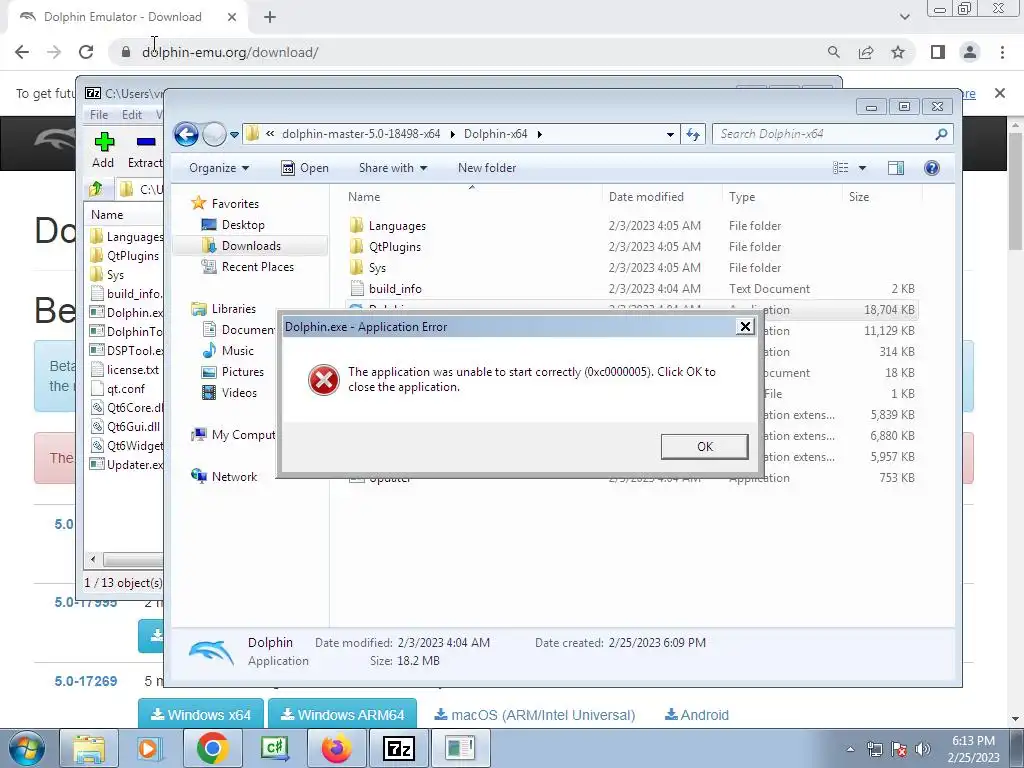Expand the Dolphin-x64 breadcrumb arrow
The width and height of the screenshot is (1024, 768).
539,135
